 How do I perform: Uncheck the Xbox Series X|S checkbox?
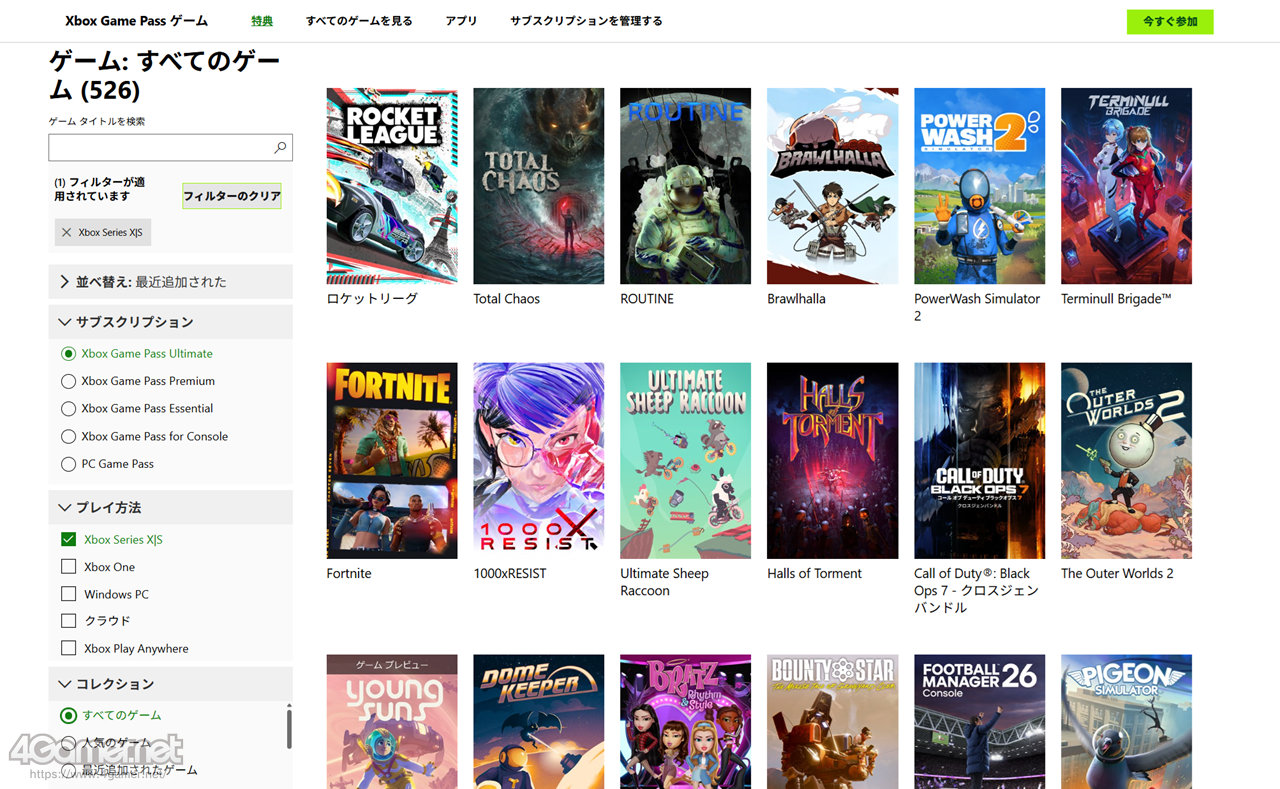(x=69, y=539)
